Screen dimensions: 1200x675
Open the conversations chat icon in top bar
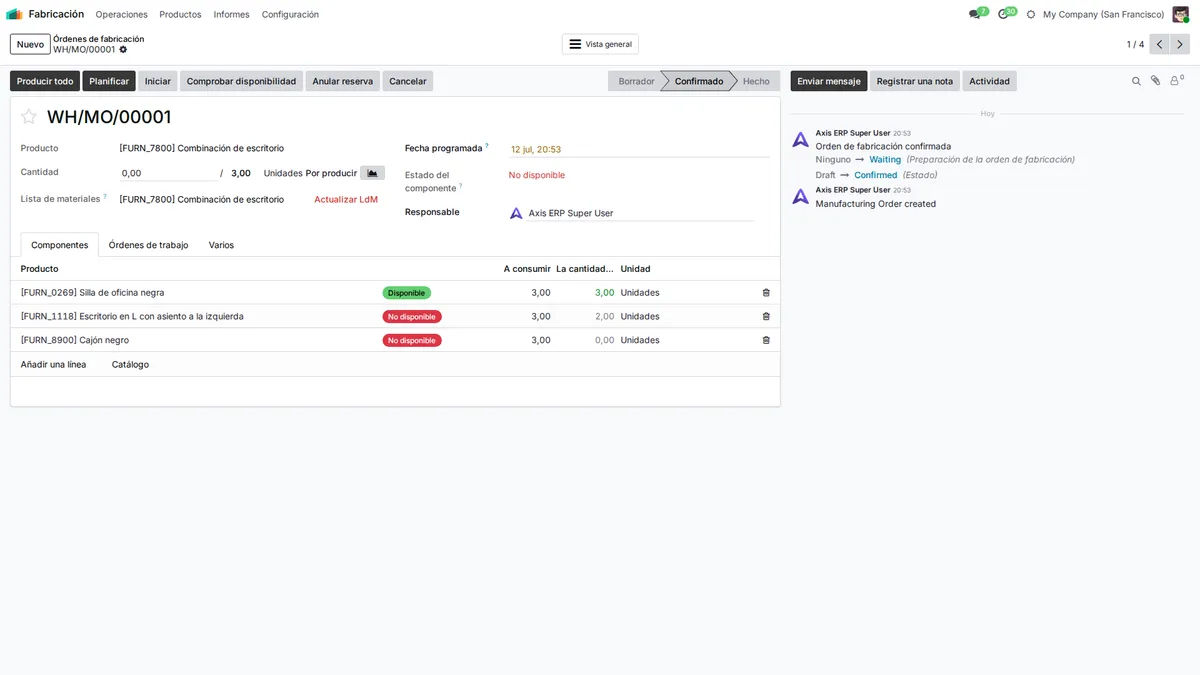(977, 14)
